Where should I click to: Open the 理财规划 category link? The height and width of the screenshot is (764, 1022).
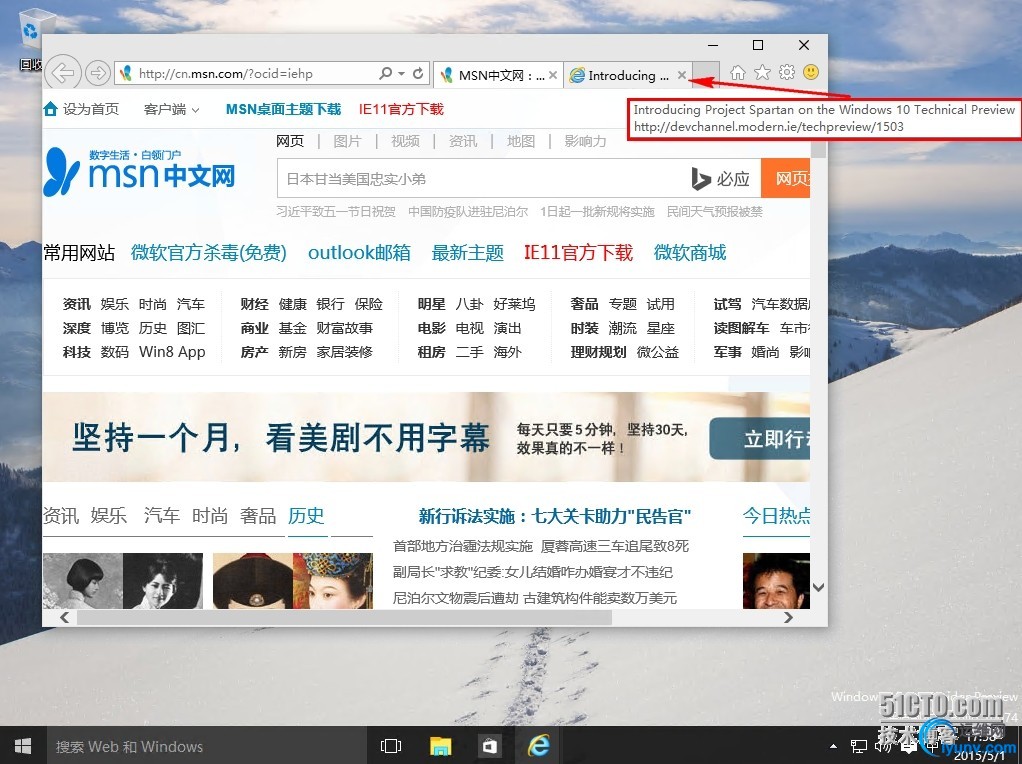pos(598,352)
